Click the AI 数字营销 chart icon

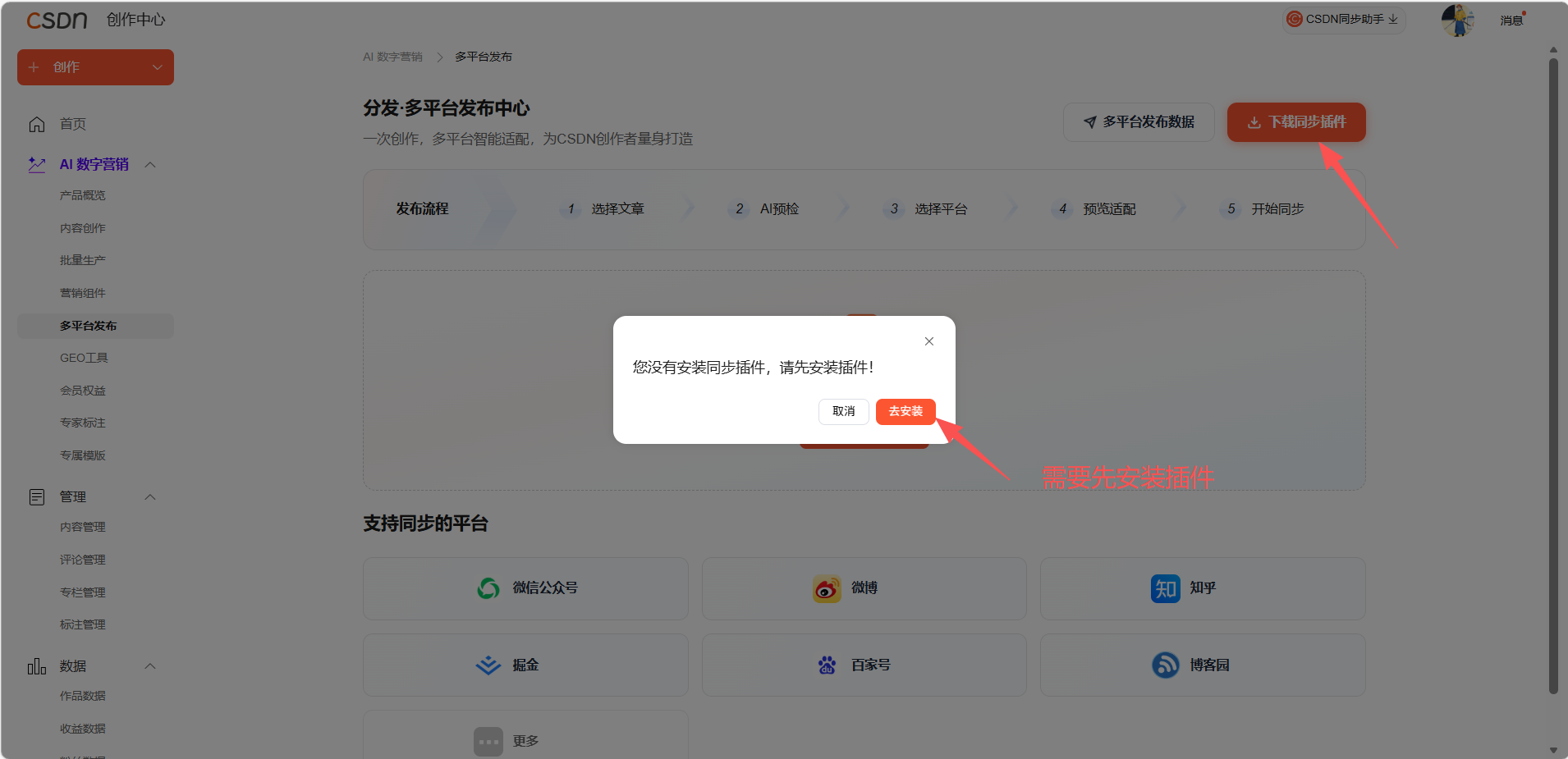tap(37, 164)
